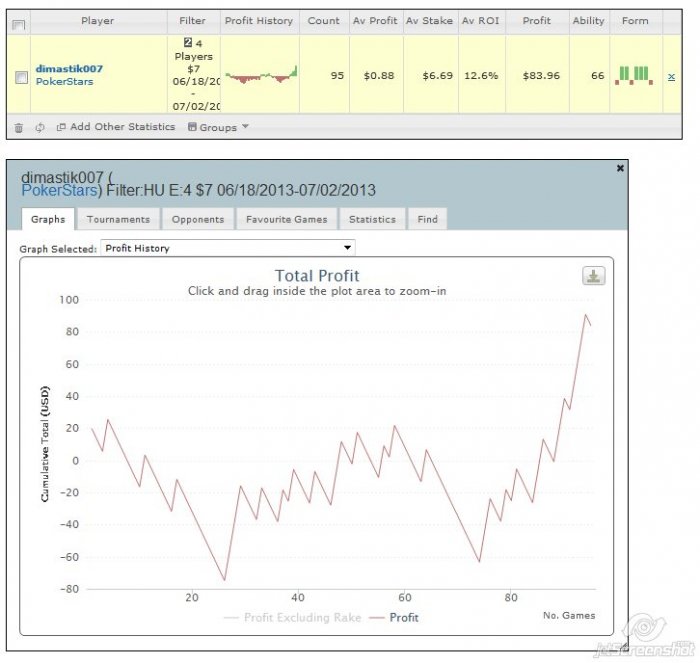This screenshot has height=663, width=700.
Task: Click the chart download export icon
Action: 594,276
